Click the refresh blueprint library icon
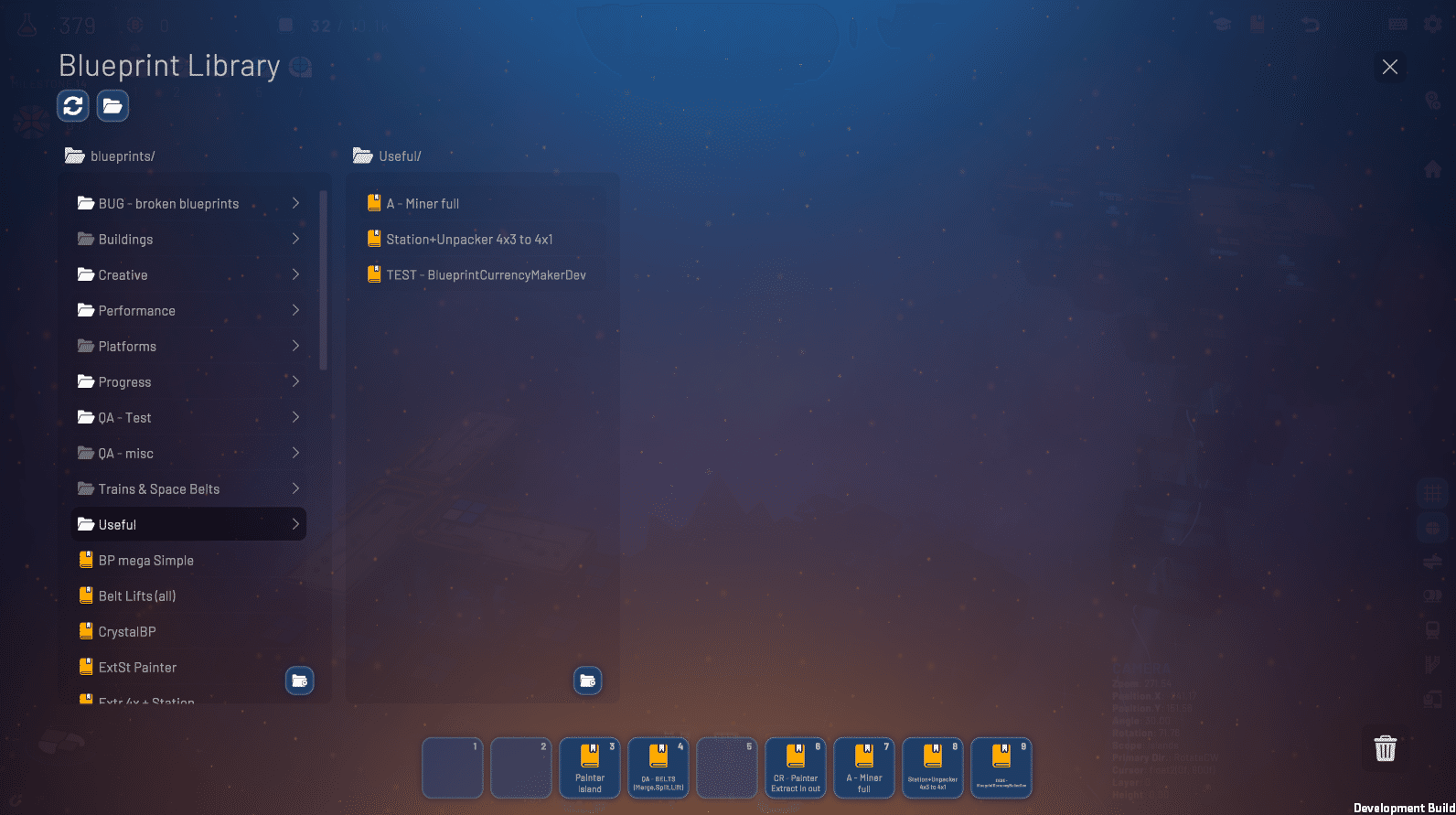 point(73,106)
